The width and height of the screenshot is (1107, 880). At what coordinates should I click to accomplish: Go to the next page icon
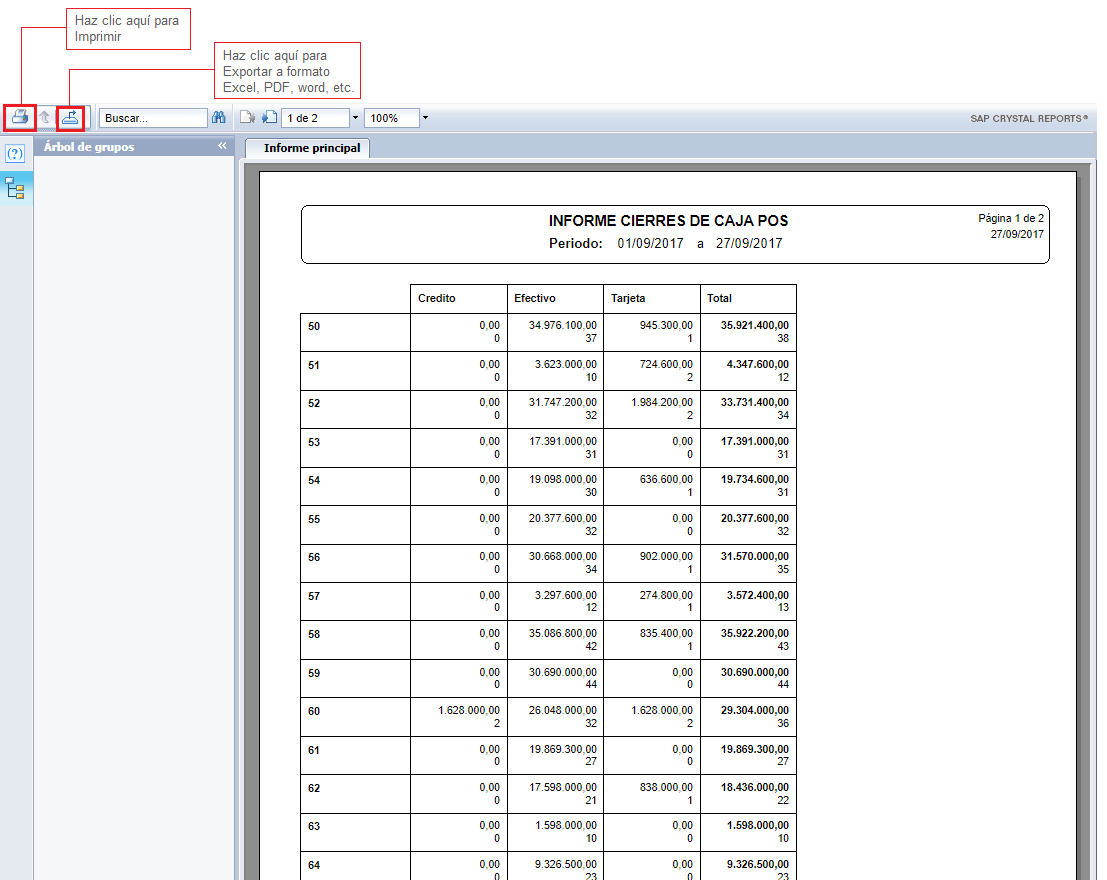click(269, 118)
